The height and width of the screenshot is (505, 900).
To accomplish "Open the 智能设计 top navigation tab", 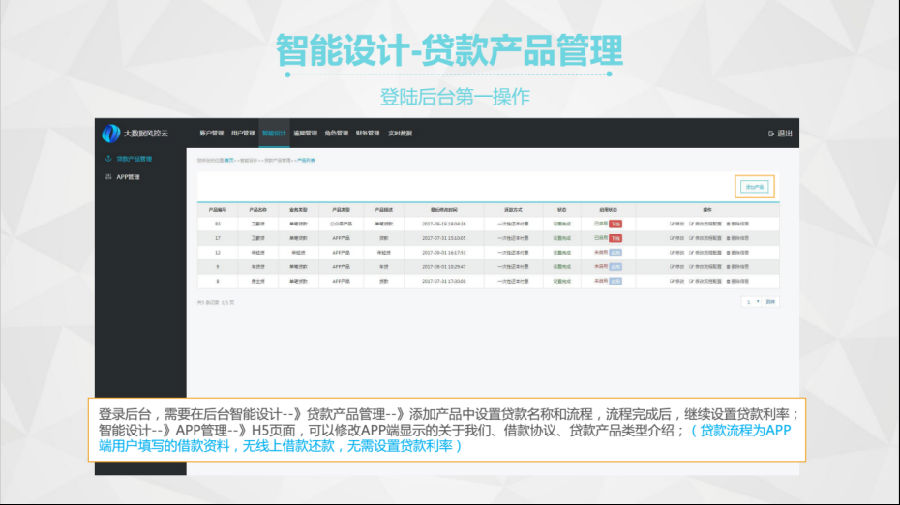I will (274, 133).
